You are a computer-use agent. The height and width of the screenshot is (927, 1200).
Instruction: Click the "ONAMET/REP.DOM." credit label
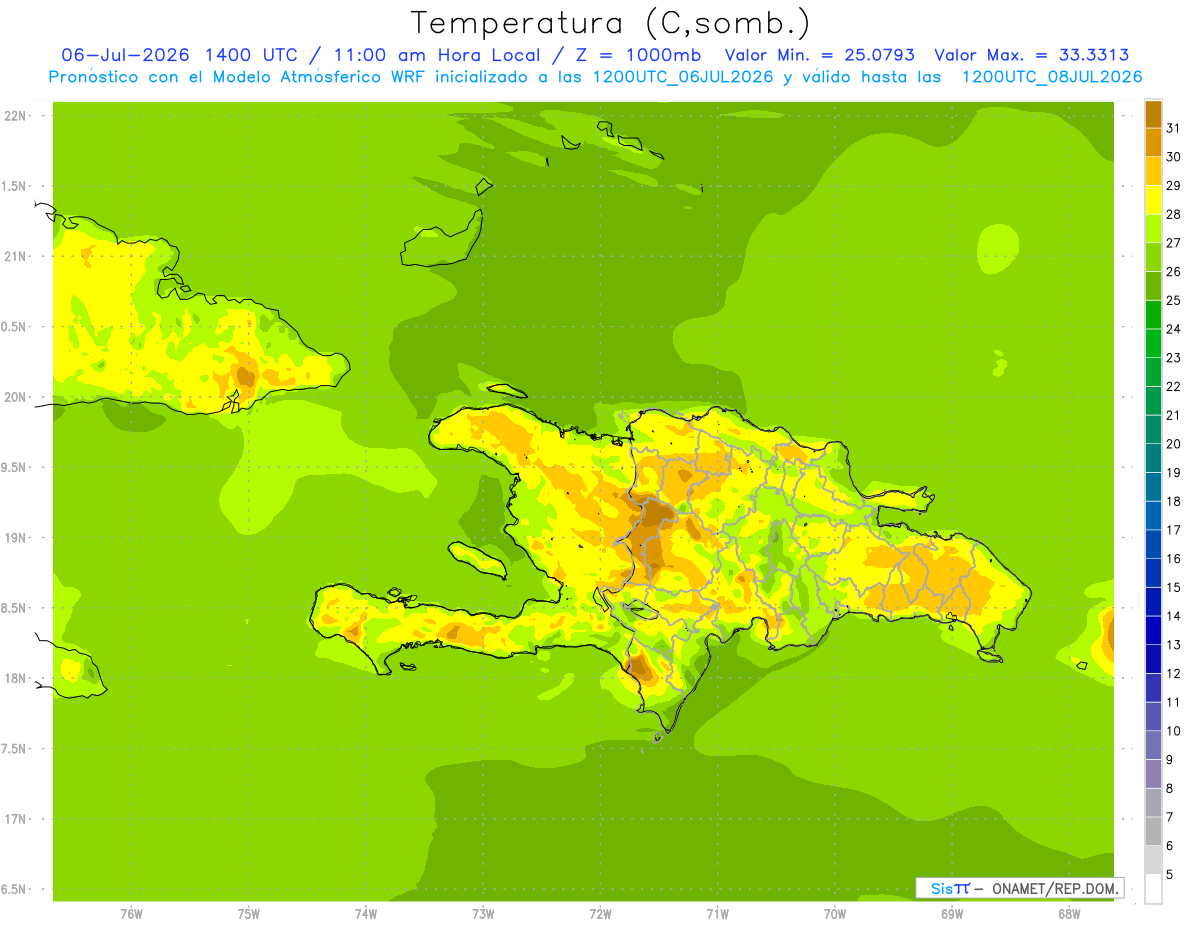1054,888
